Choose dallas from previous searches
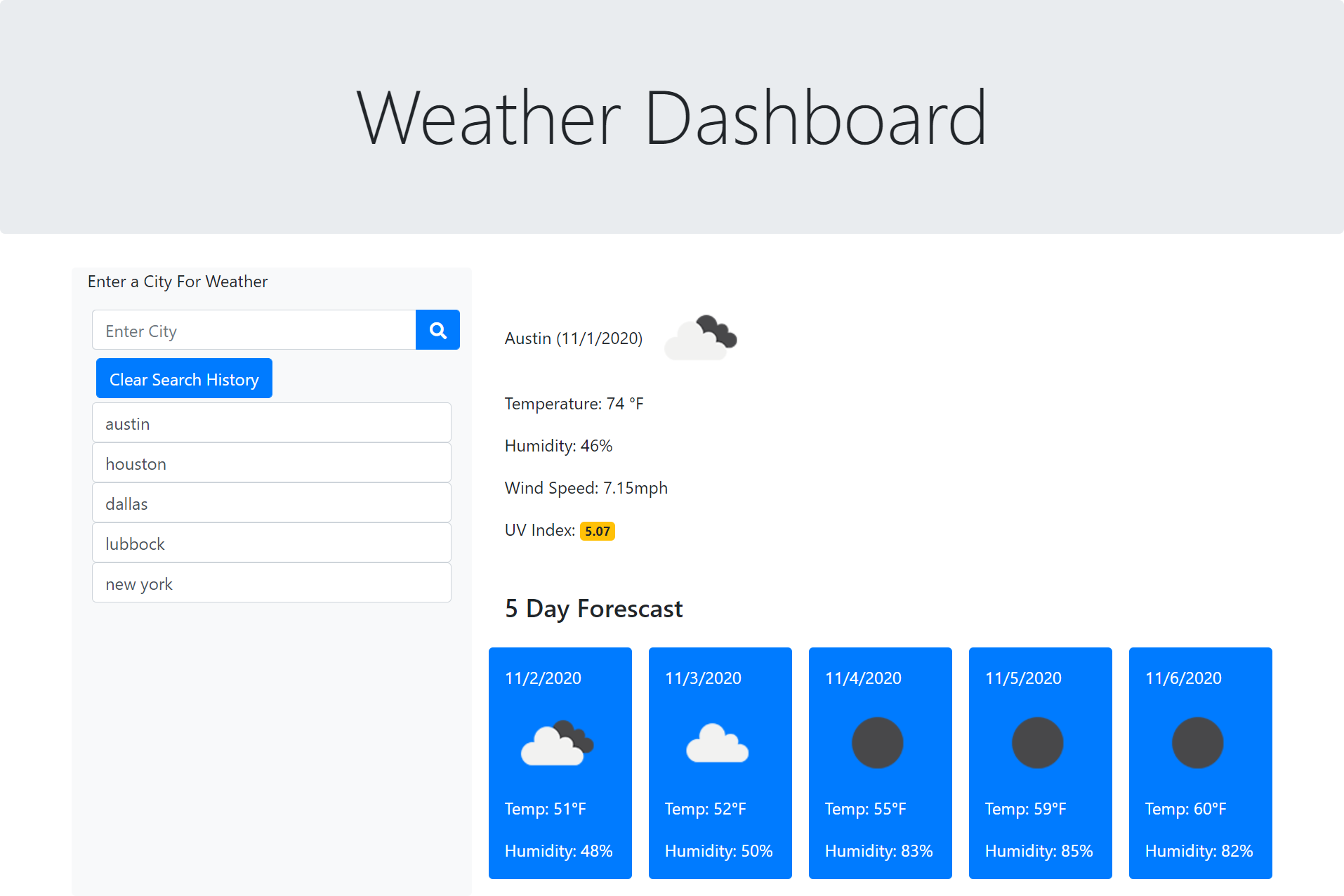The height and width of the screenshot is (896, 1344). point(271,503)
